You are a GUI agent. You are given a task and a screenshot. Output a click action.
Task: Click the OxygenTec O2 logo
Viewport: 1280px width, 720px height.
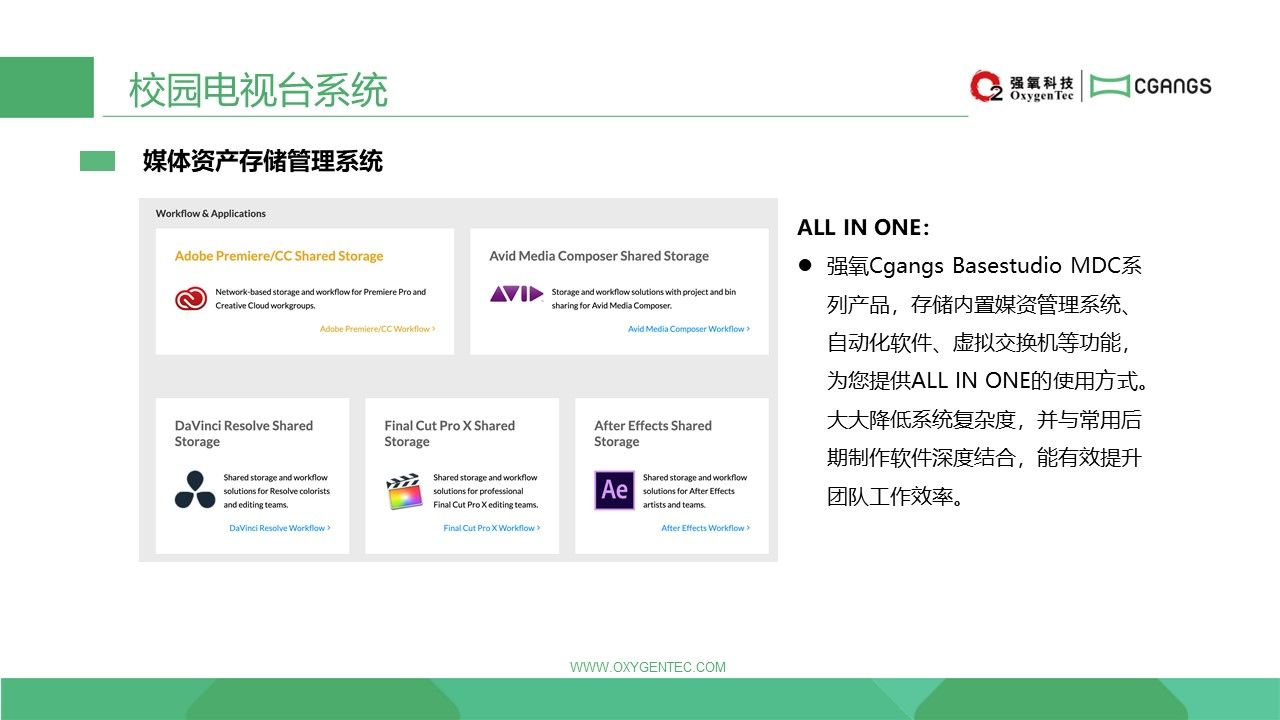[x=1022, y=87]
